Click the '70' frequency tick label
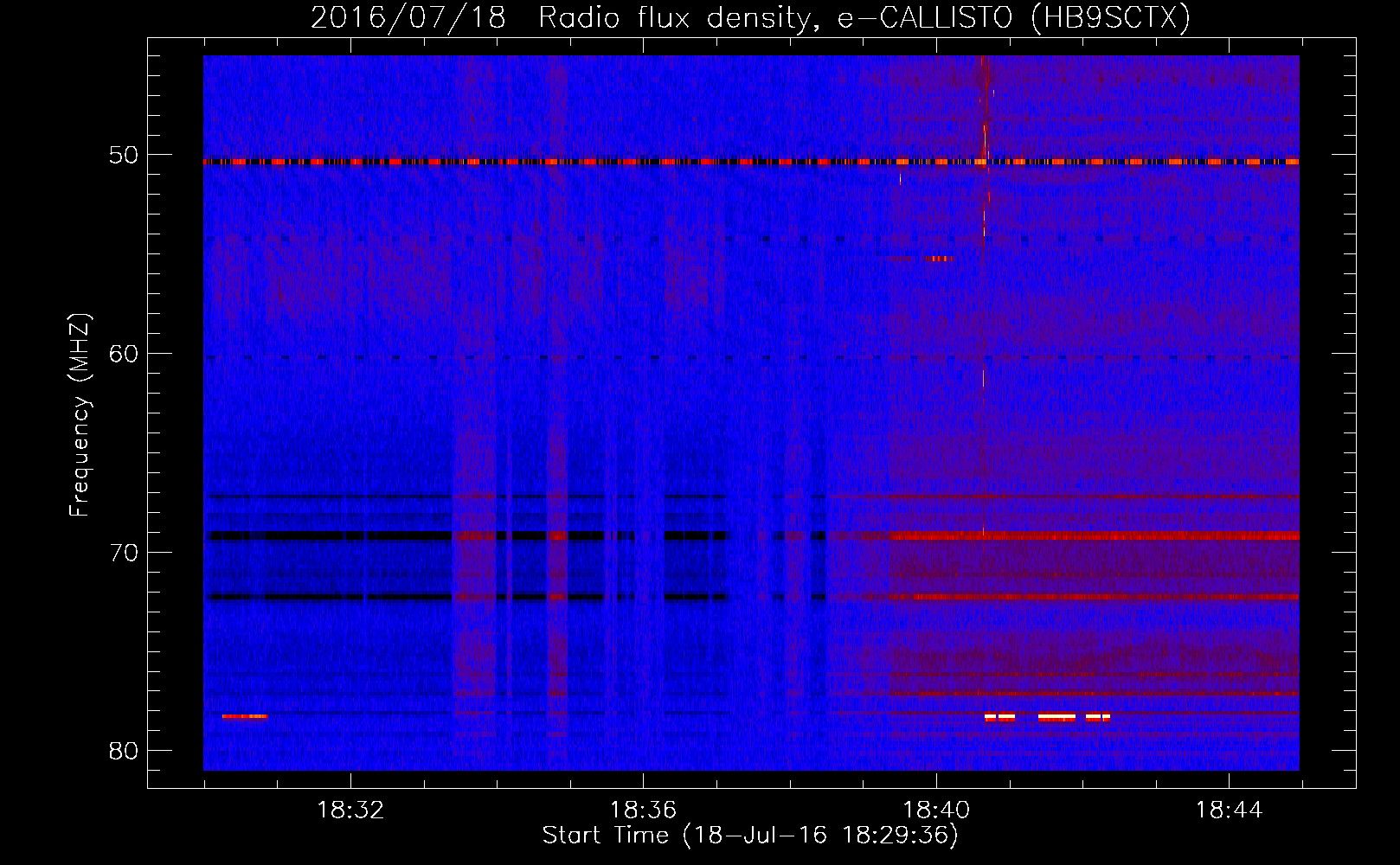 point(124,553)
